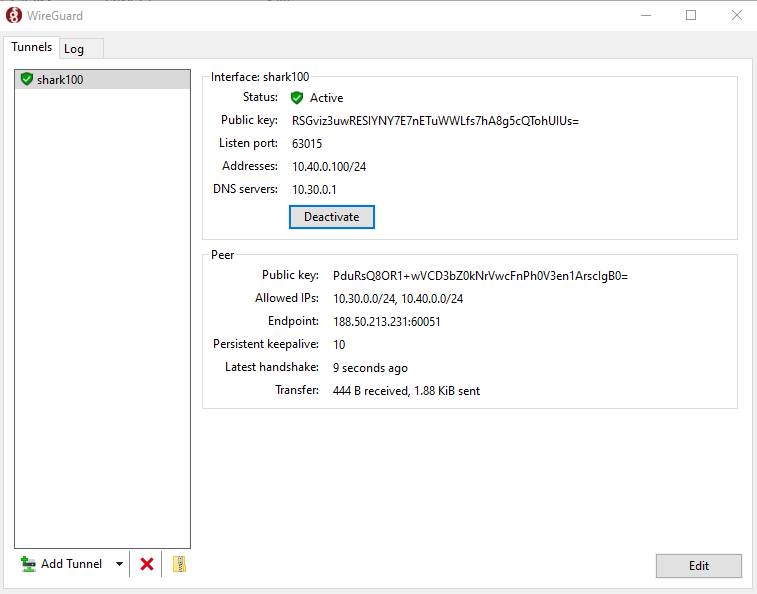
Task: Click the address value 10.40.0.100/24
Action: [329, 167]
